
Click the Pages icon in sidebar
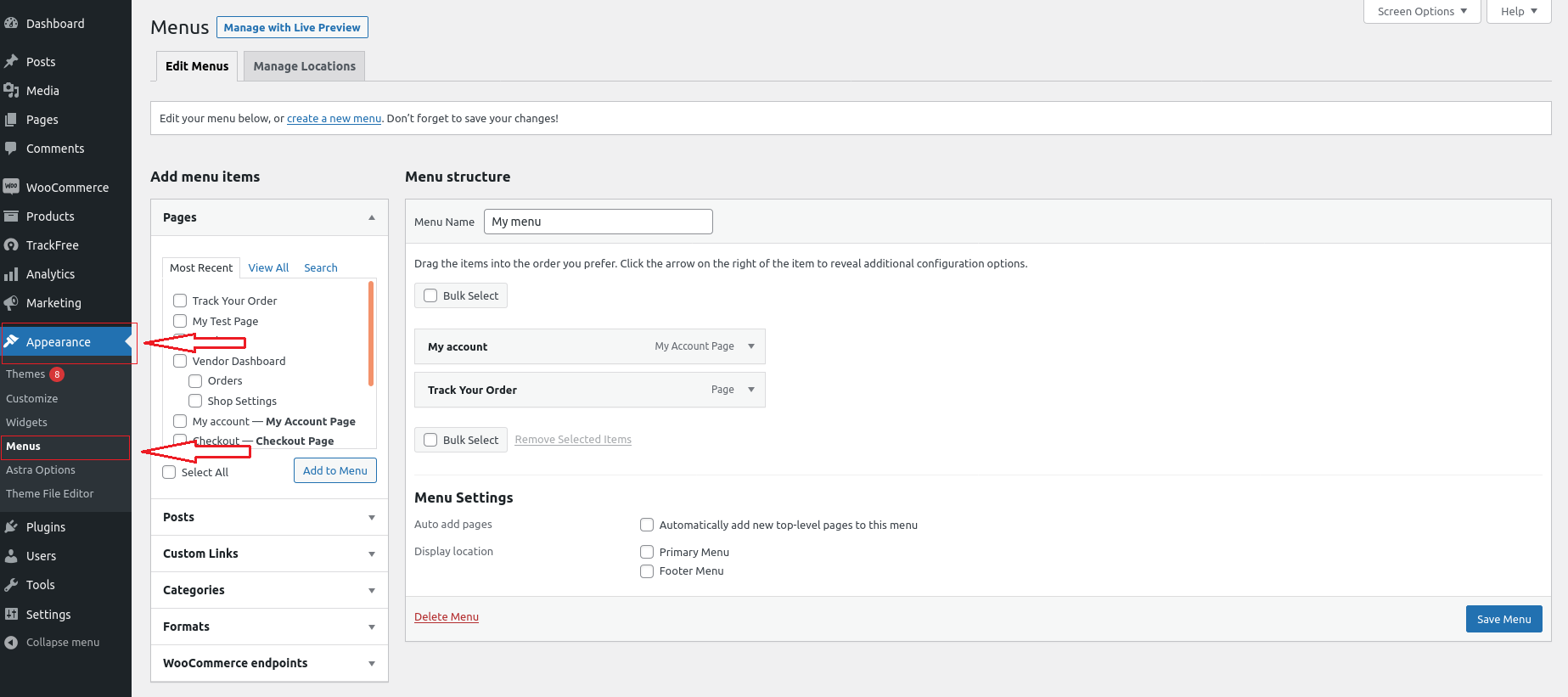pos(11,120)
